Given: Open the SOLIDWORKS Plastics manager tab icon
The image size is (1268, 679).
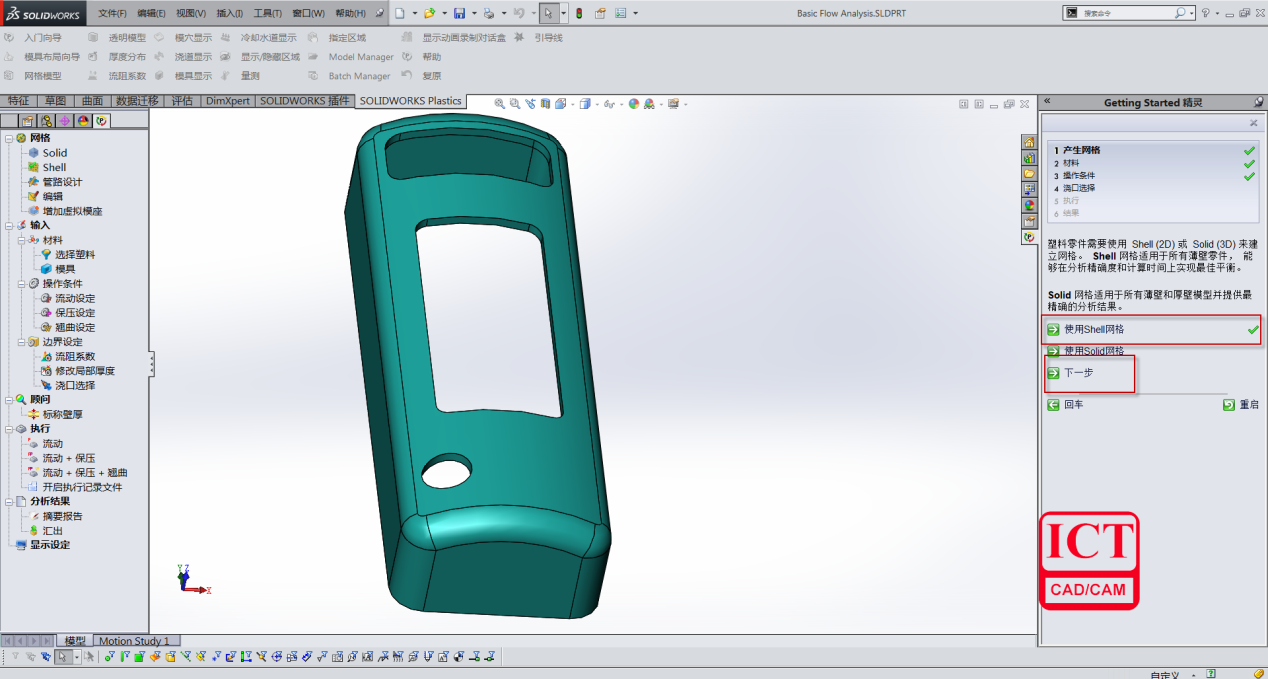Looking at the screenshot, I should [x=101, y=120].
